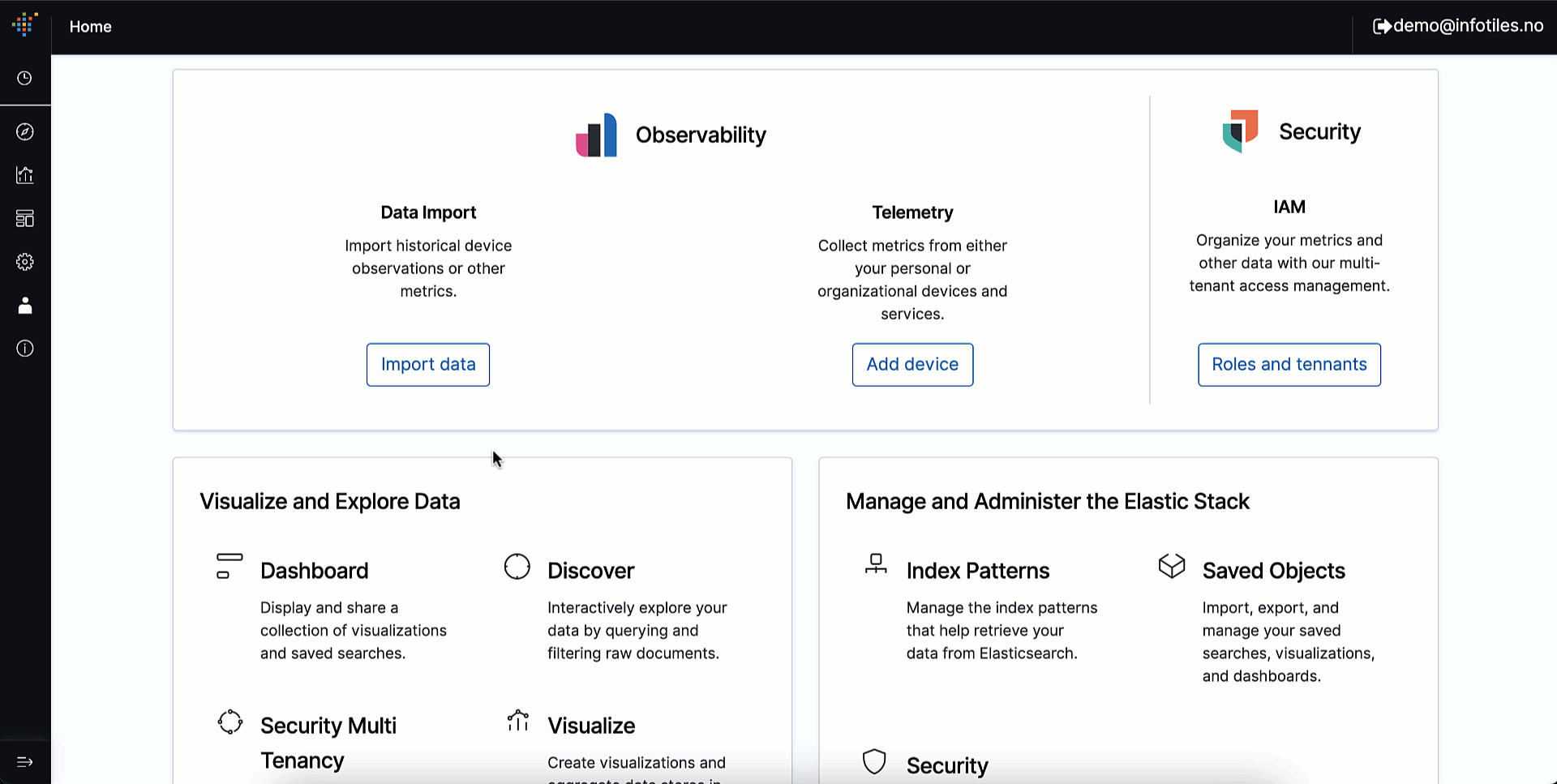
Task: Open the Discover link
Action: [x=591, y=571]
